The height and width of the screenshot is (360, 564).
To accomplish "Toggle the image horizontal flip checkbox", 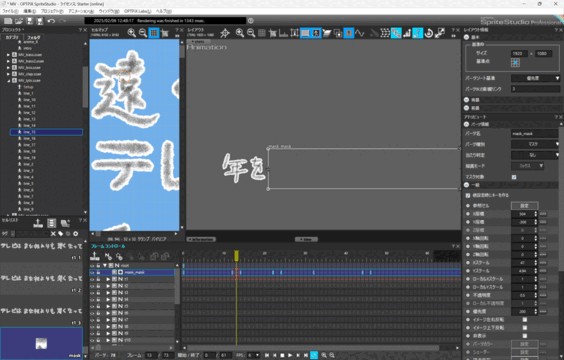I will pyautogui.click(x=525, y=320).
